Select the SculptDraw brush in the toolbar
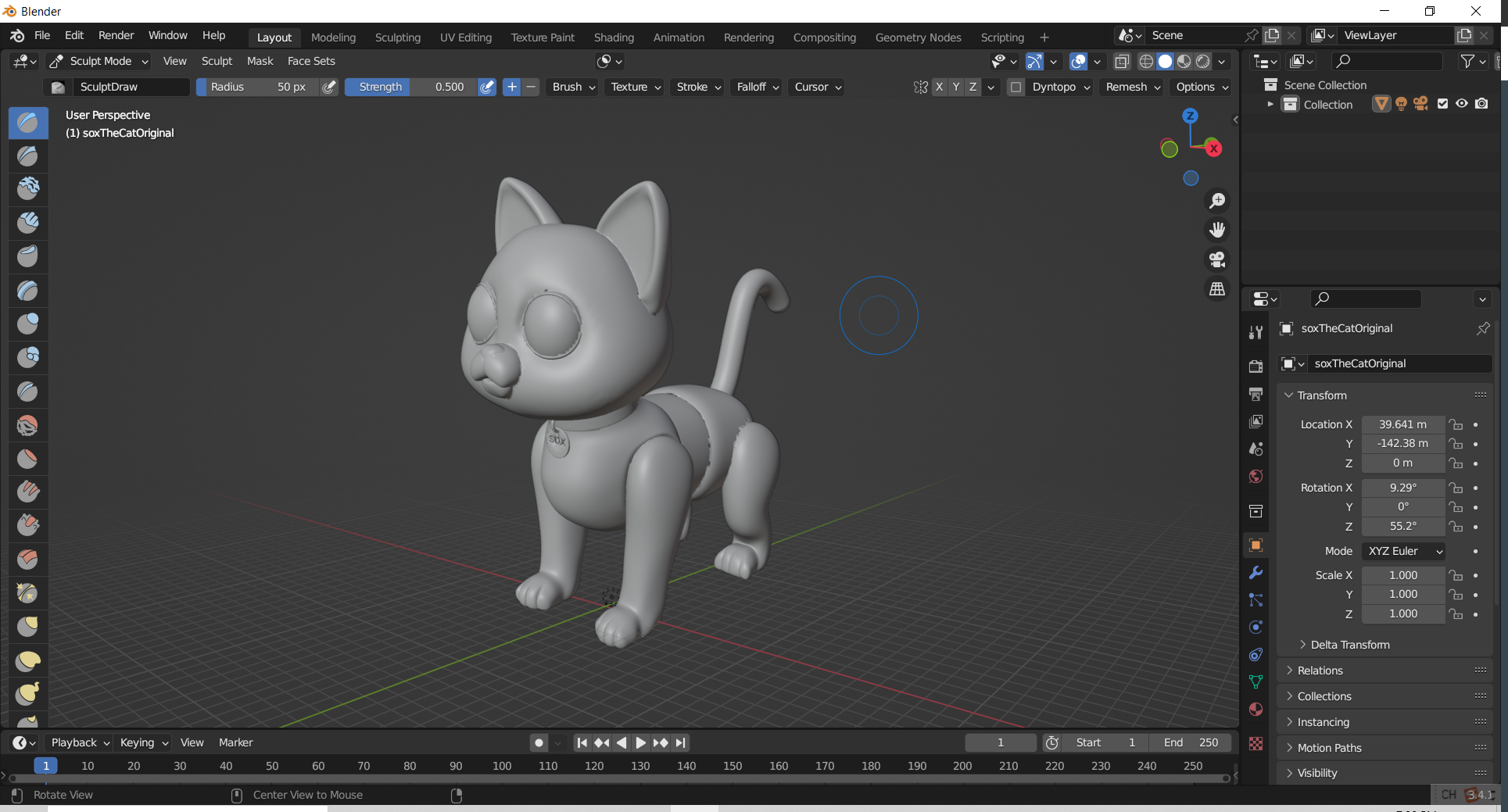1508x812 pixels. pos(28,122)
